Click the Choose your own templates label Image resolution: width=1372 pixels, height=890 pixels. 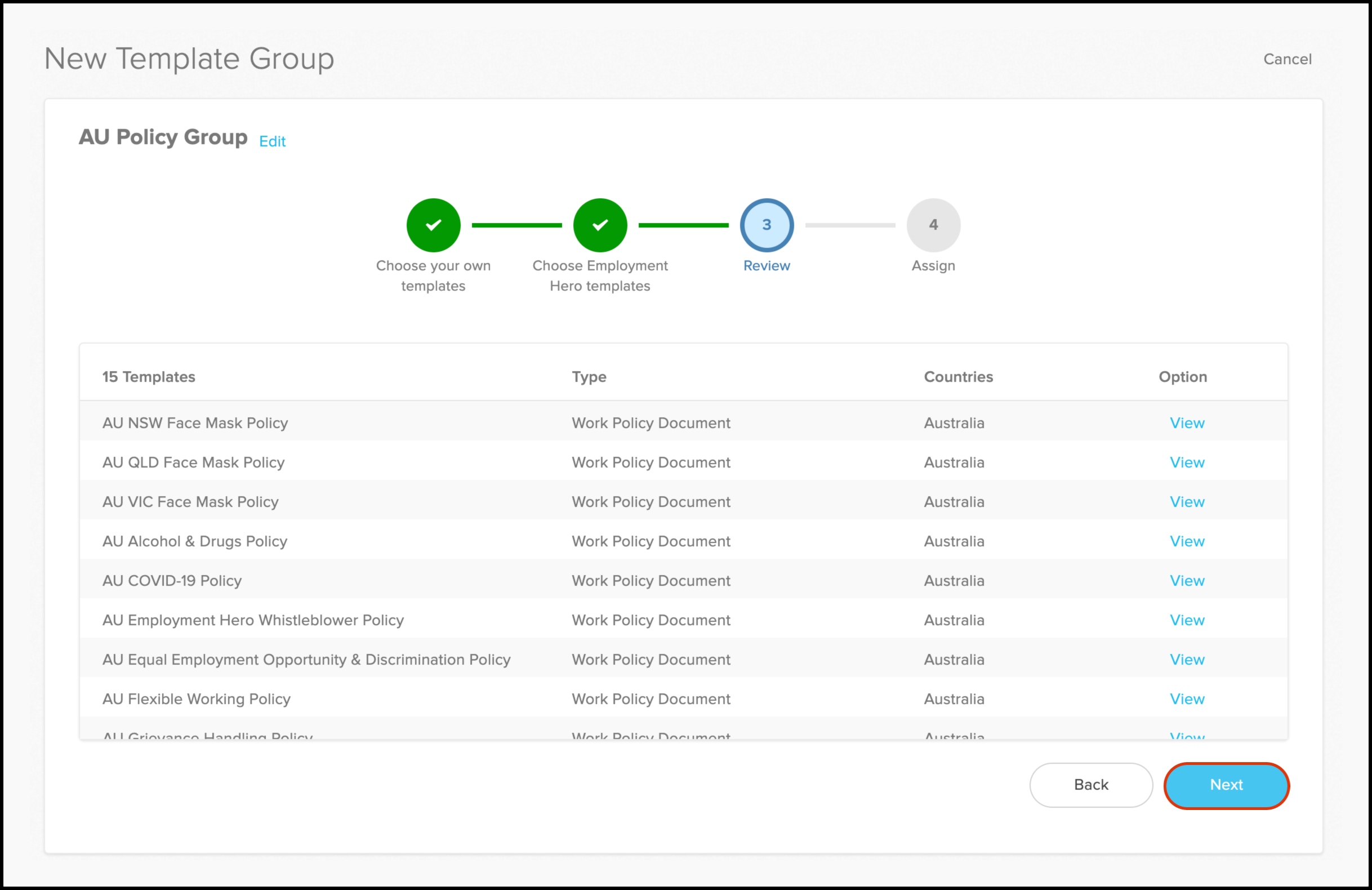coord(433,275)
